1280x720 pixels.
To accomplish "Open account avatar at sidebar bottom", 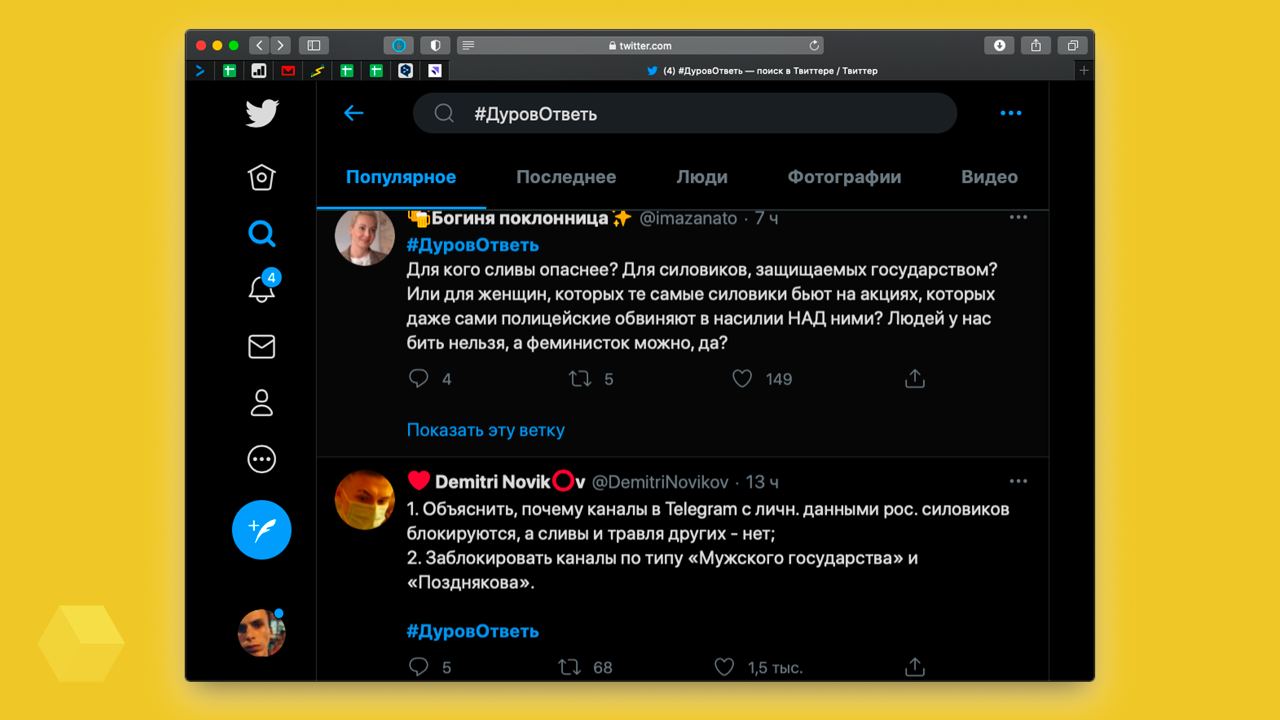I will click(262, 632).
